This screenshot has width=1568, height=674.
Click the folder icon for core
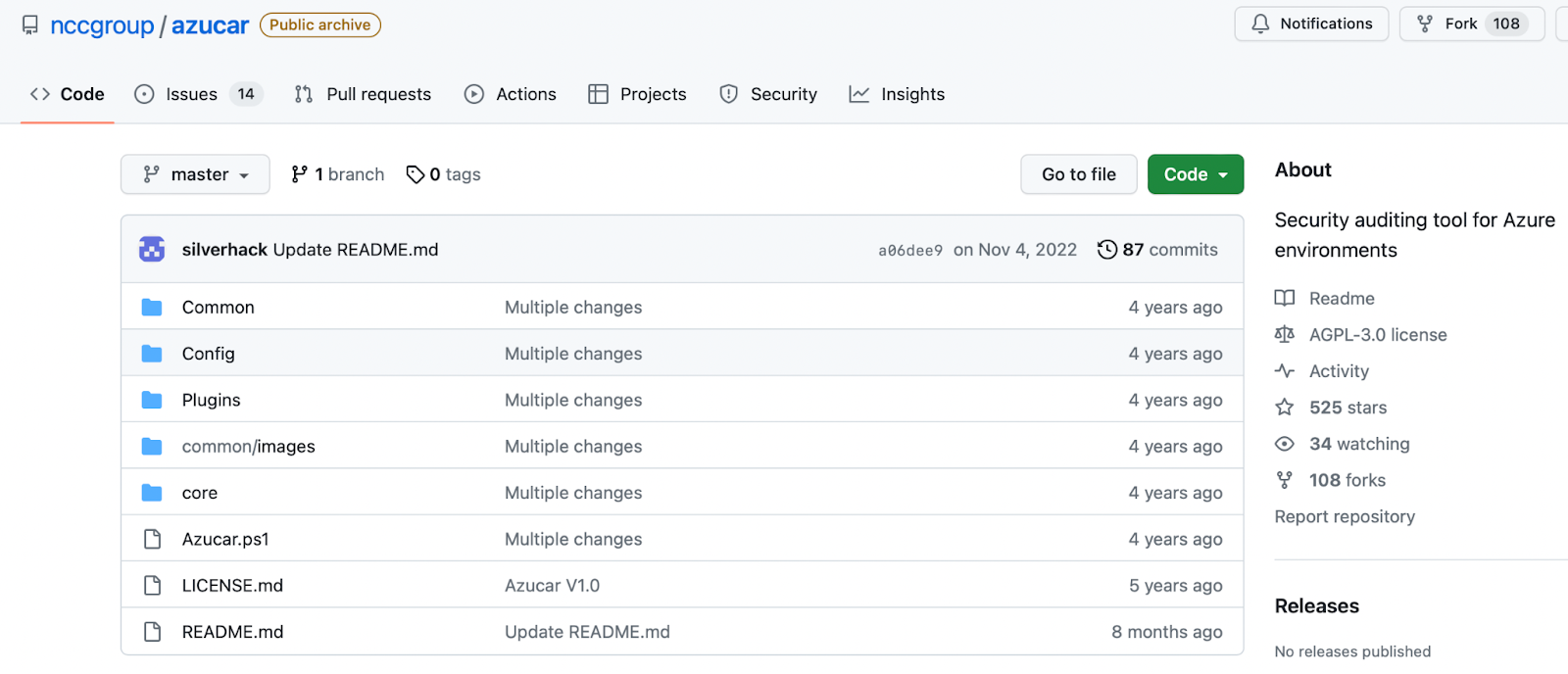tap(152, 493)
